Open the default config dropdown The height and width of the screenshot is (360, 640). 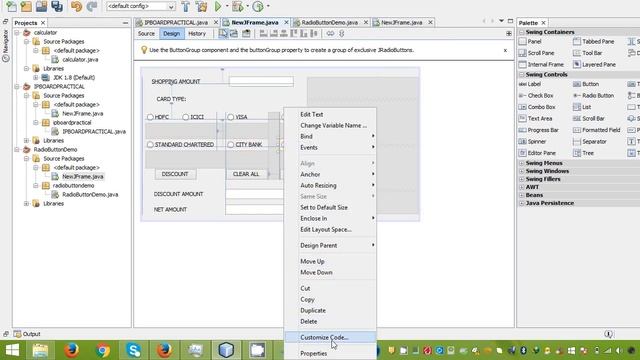coord(140,6)
